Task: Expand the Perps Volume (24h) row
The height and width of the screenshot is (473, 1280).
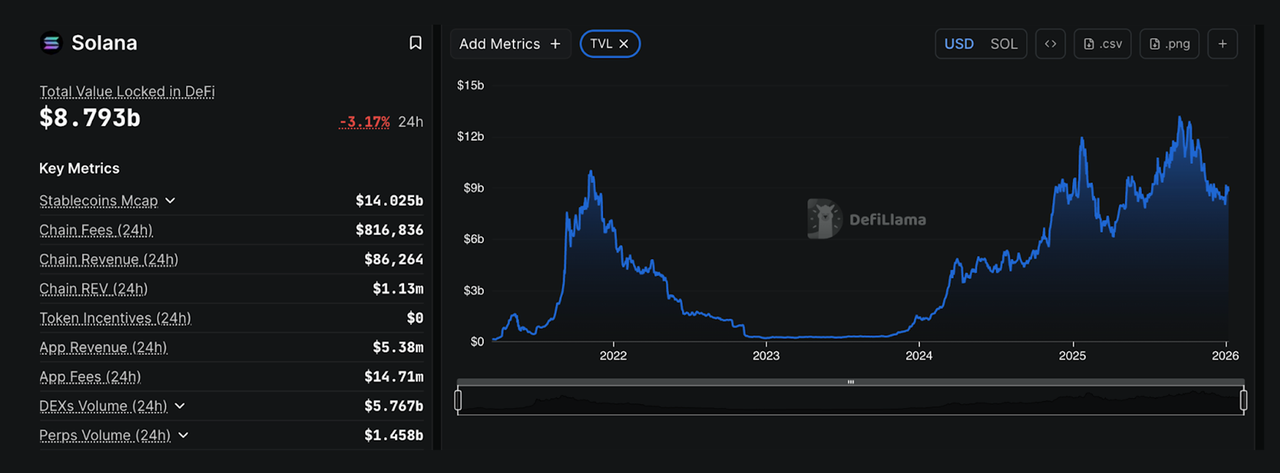Action: click(183, 435)
